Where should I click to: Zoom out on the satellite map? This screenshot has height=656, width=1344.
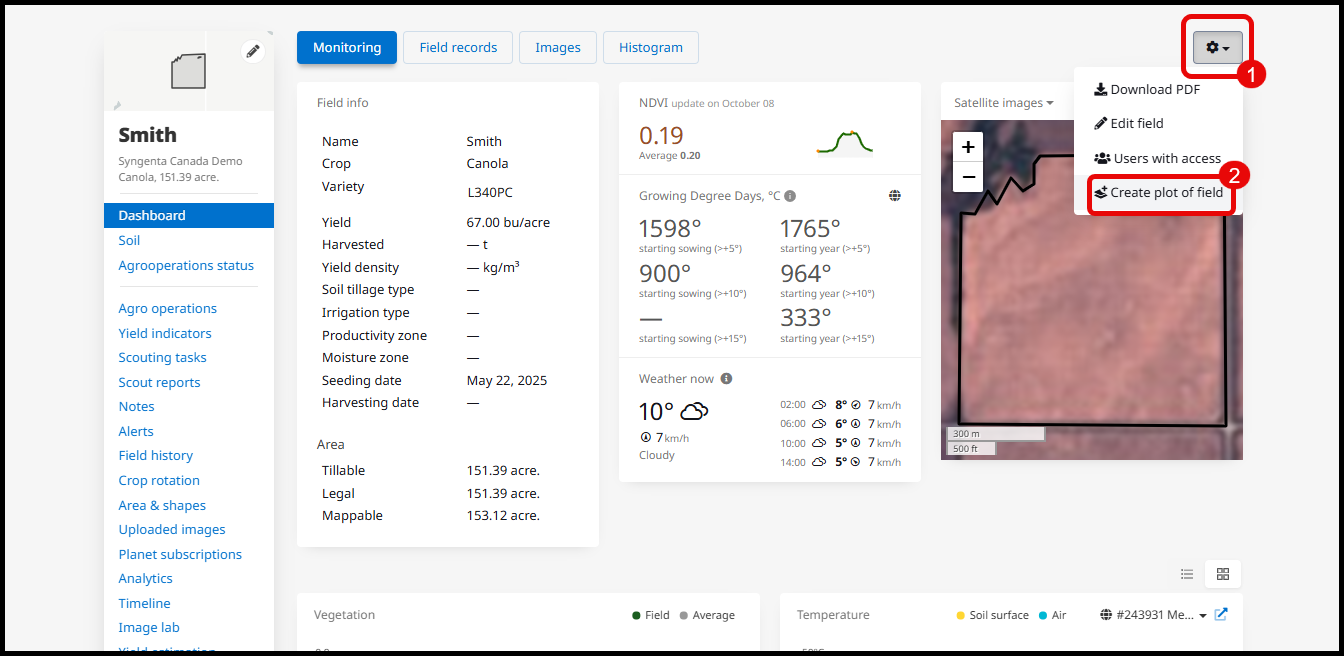click(x=968, y=178)
